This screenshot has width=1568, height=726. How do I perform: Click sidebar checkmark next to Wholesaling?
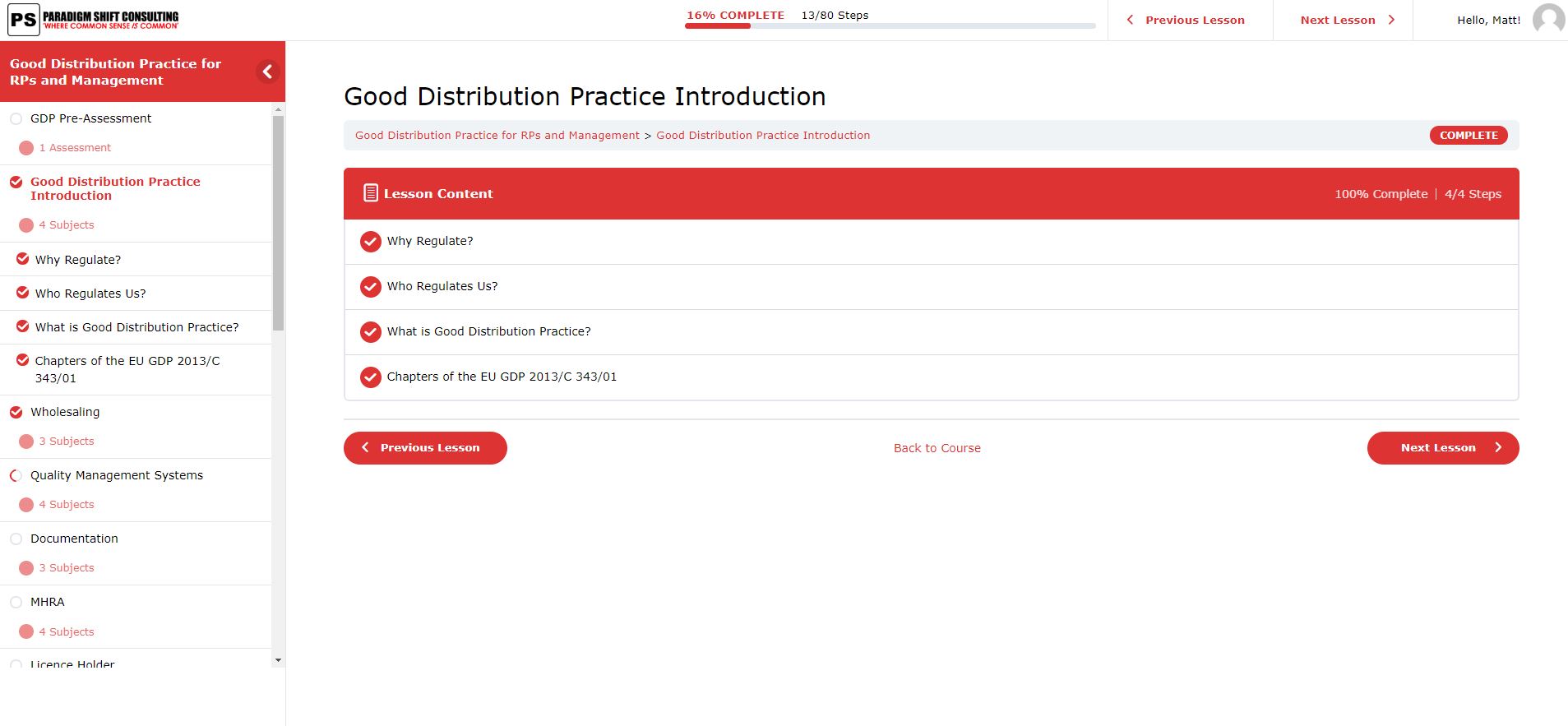[x=16, y=412]
